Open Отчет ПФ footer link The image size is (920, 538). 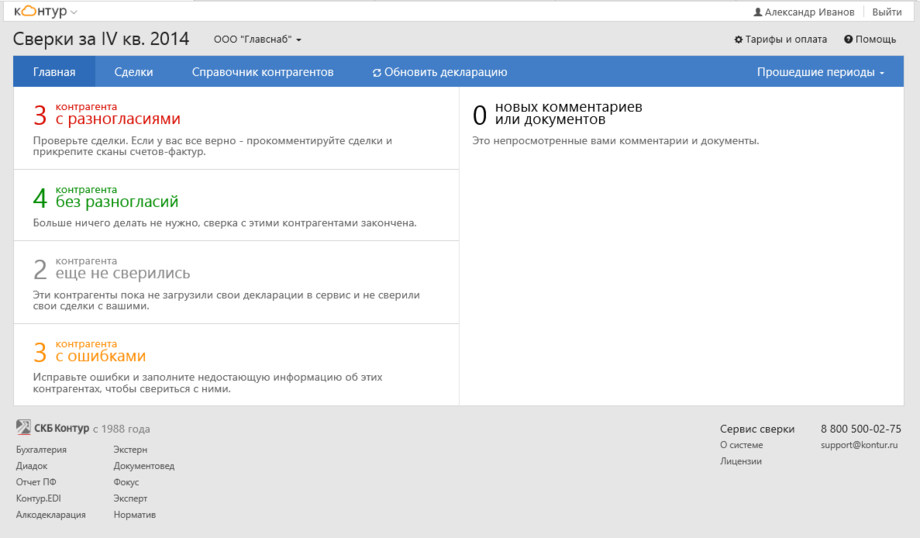click(x=36, y=482)
